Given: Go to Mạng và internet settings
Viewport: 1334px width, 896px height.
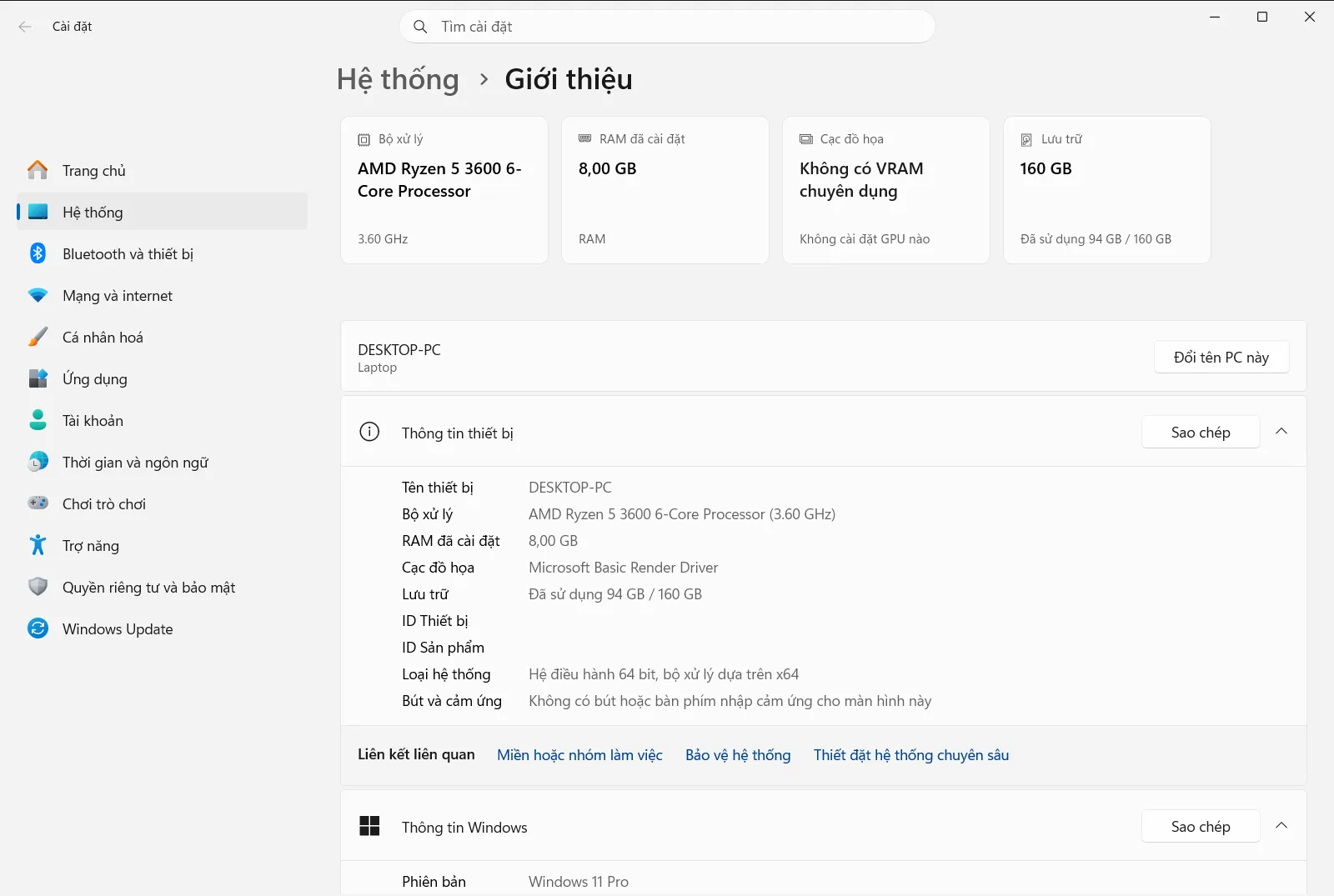Looking at the screenshot, I should [x=162, y=295].
